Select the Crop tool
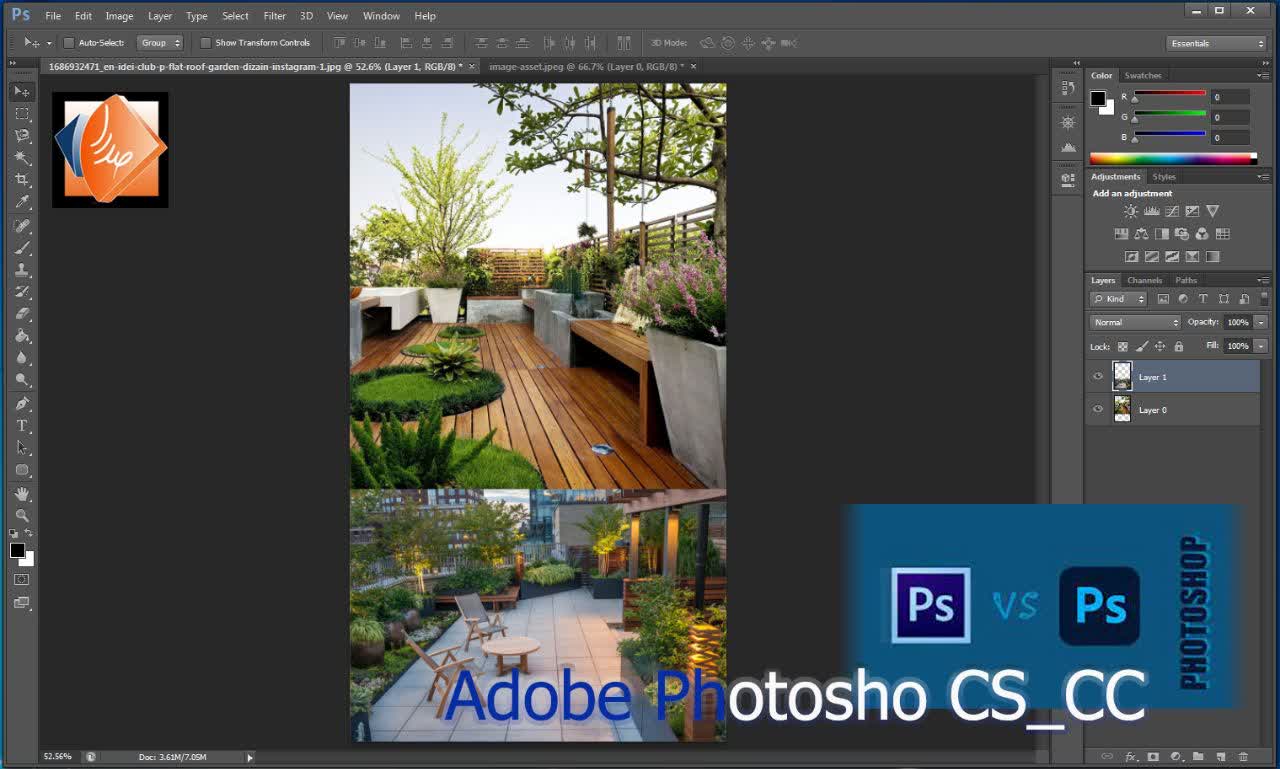 pyautogui.click(x=22, y=180)
